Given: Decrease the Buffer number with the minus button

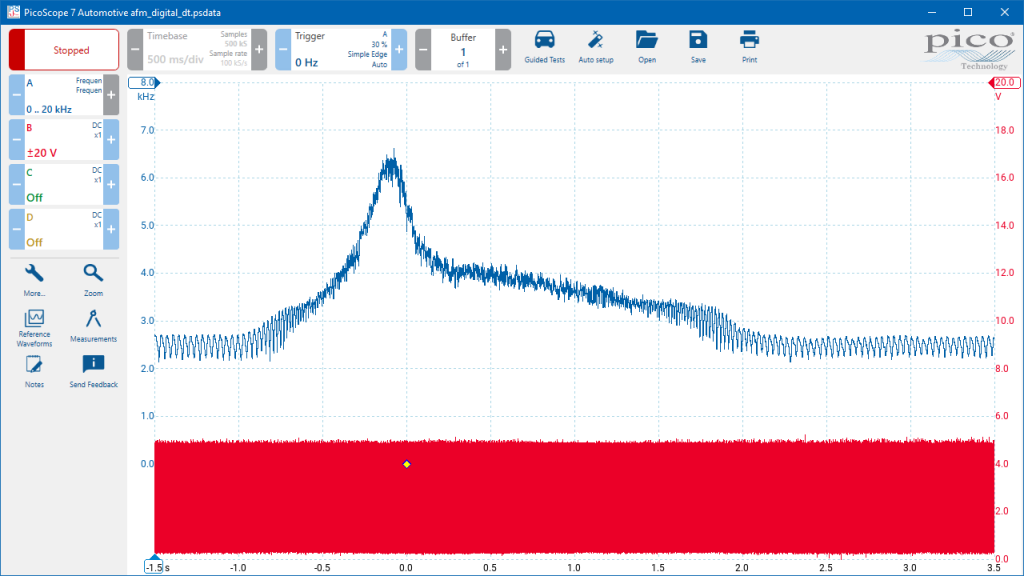Looking at the screenshot, I should (423, 50).
